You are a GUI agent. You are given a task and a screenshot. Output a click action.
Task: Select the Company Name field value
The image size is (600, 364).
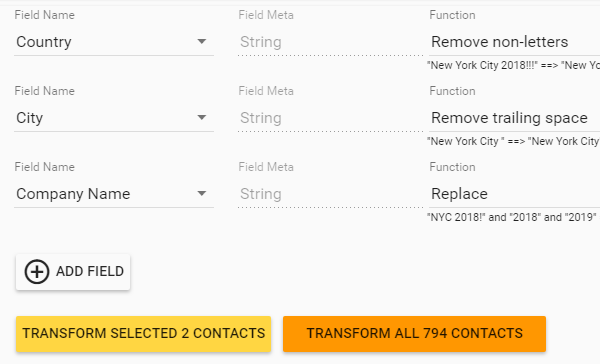[x=73, y=194]
